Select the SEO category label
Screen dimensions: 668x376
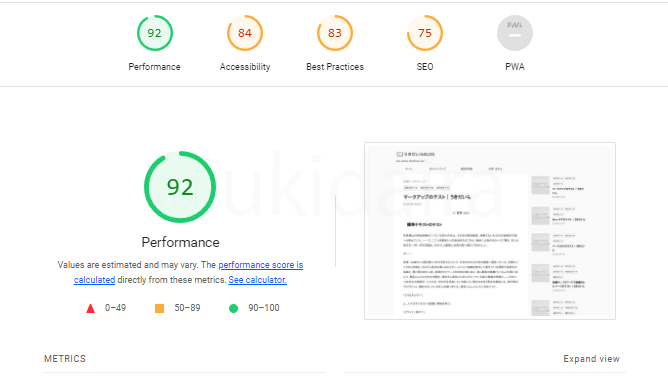point(425,67)
